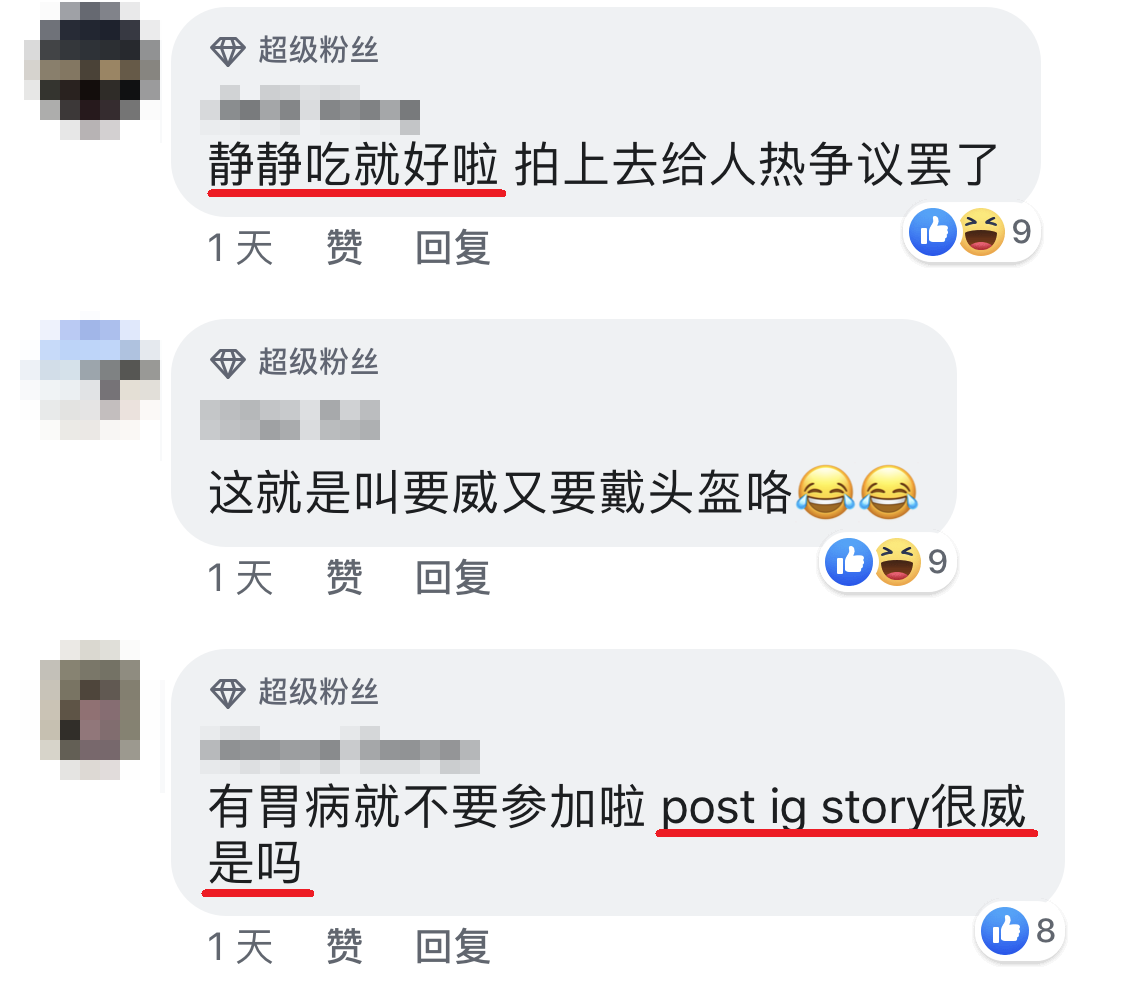Open laughing reaction on second comment
Viewport: 1122px width, 986px height.
(897, 562)
